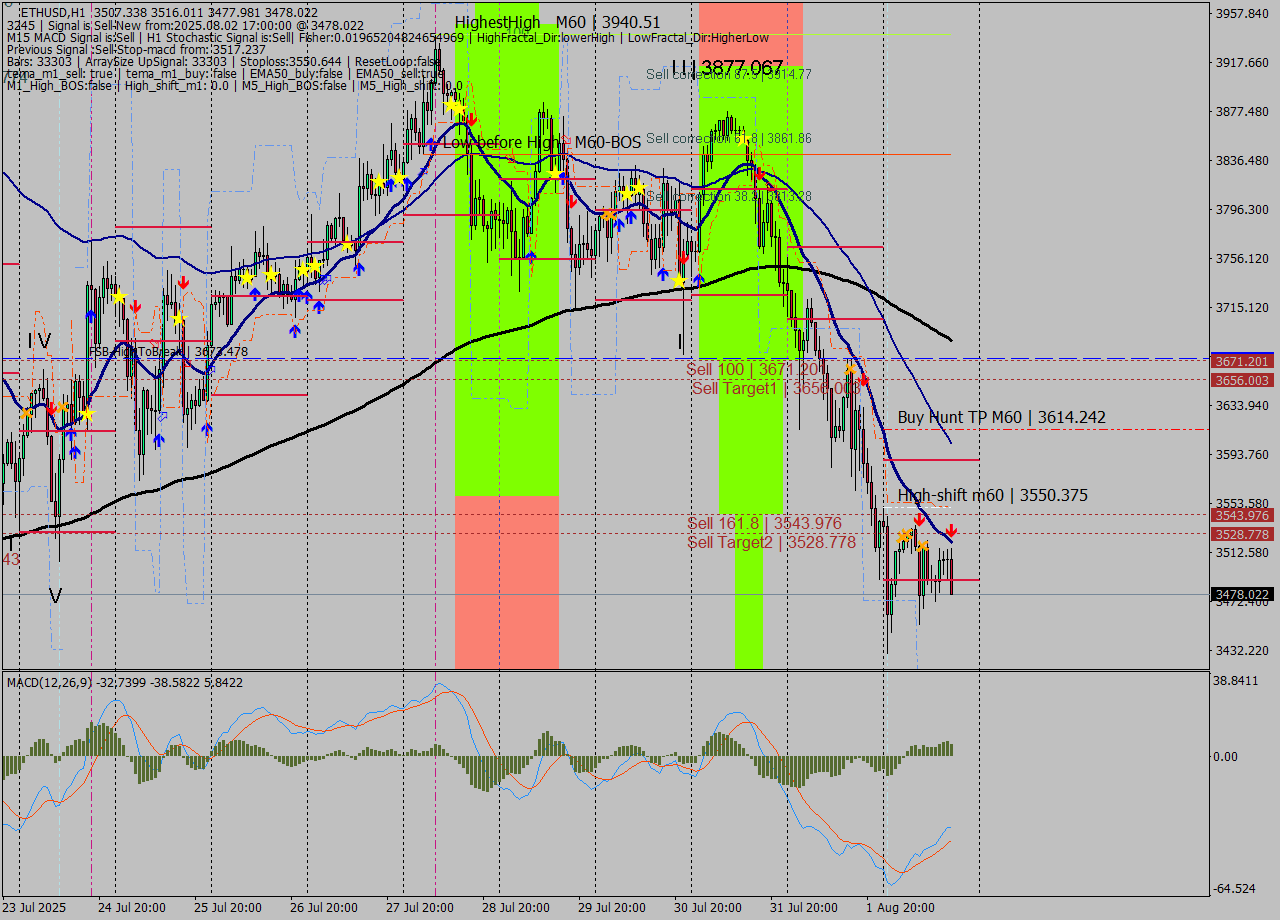The image size is (1280, 920).
Task: Select the 1 Aug 20:00 time label
Action: (x=900, y=907)
